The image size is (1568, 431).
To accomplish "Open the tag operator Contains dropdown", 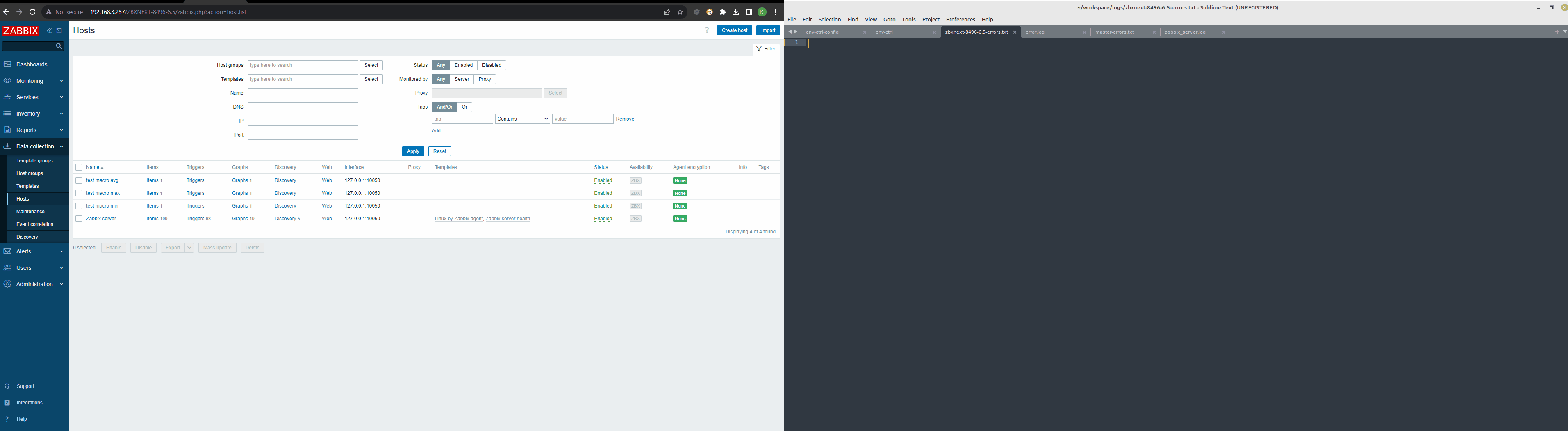I will 522,119.
